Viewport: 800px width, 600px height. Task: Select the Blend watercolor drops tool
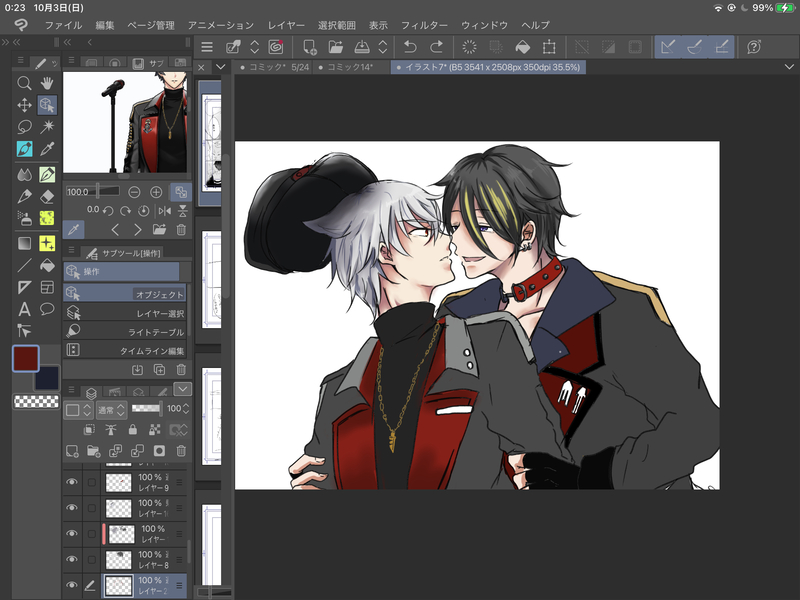click(24, 174)
